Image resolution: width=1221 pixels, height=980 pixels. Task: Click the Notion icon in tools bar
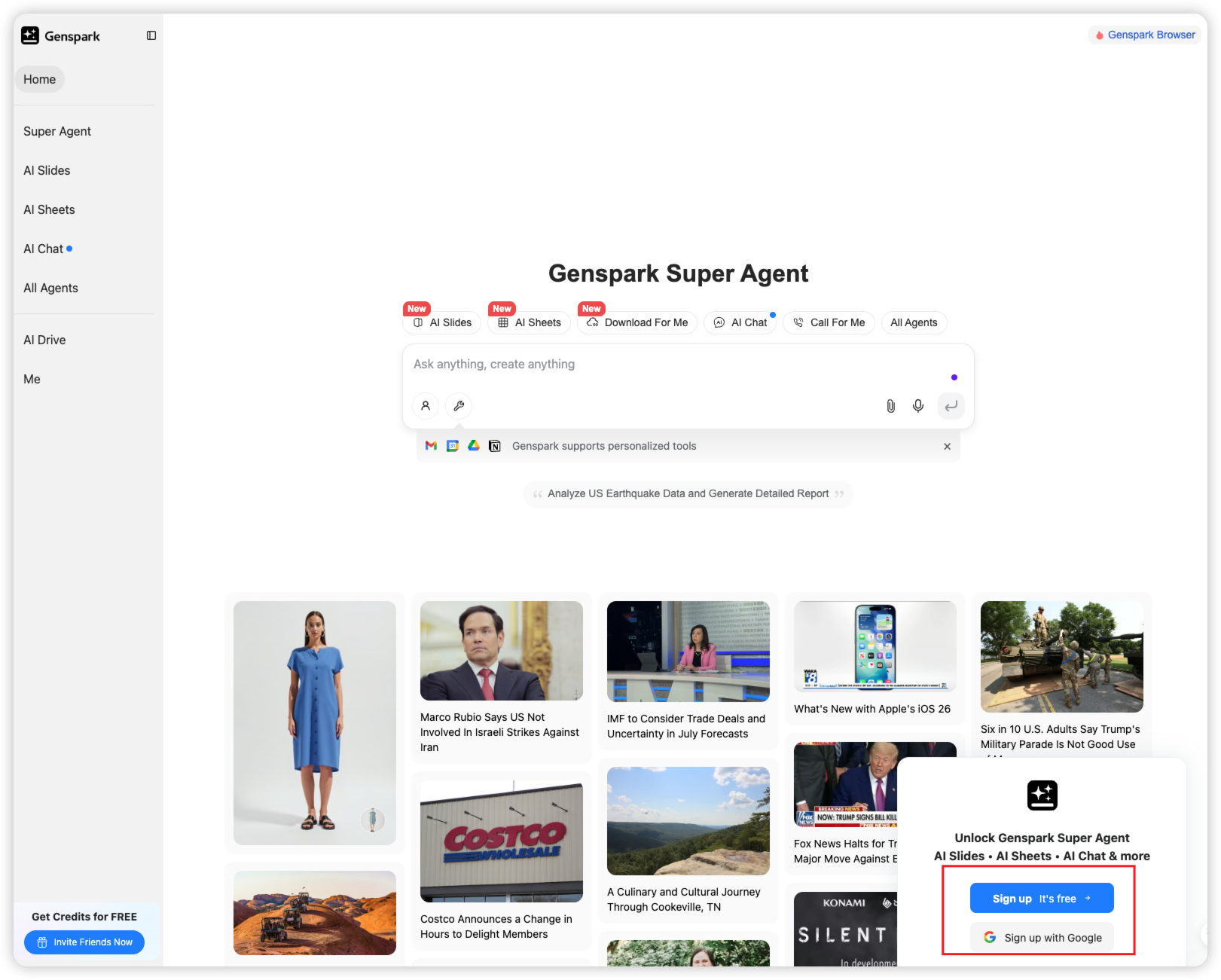pyautogui.click(x=495, y=446)
